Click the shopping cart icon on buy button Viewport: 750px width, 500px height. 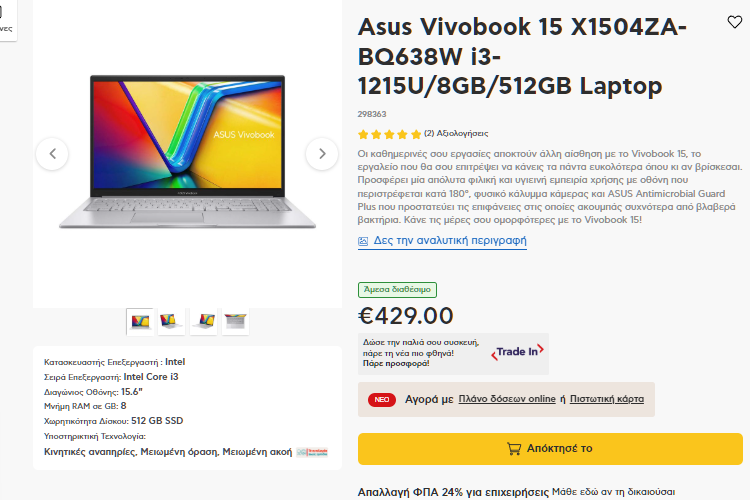coord(514,449)
